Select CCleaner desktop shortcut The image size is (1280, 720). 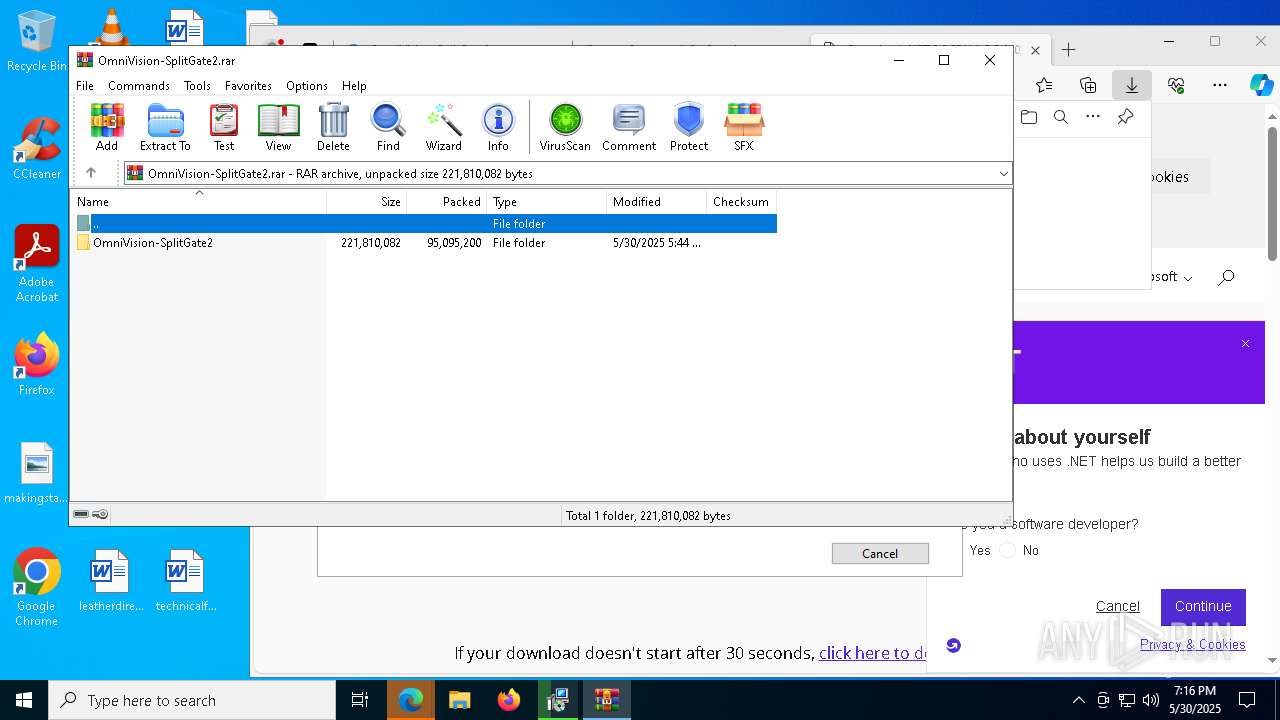pyautogui.click(x=37, y=148)
